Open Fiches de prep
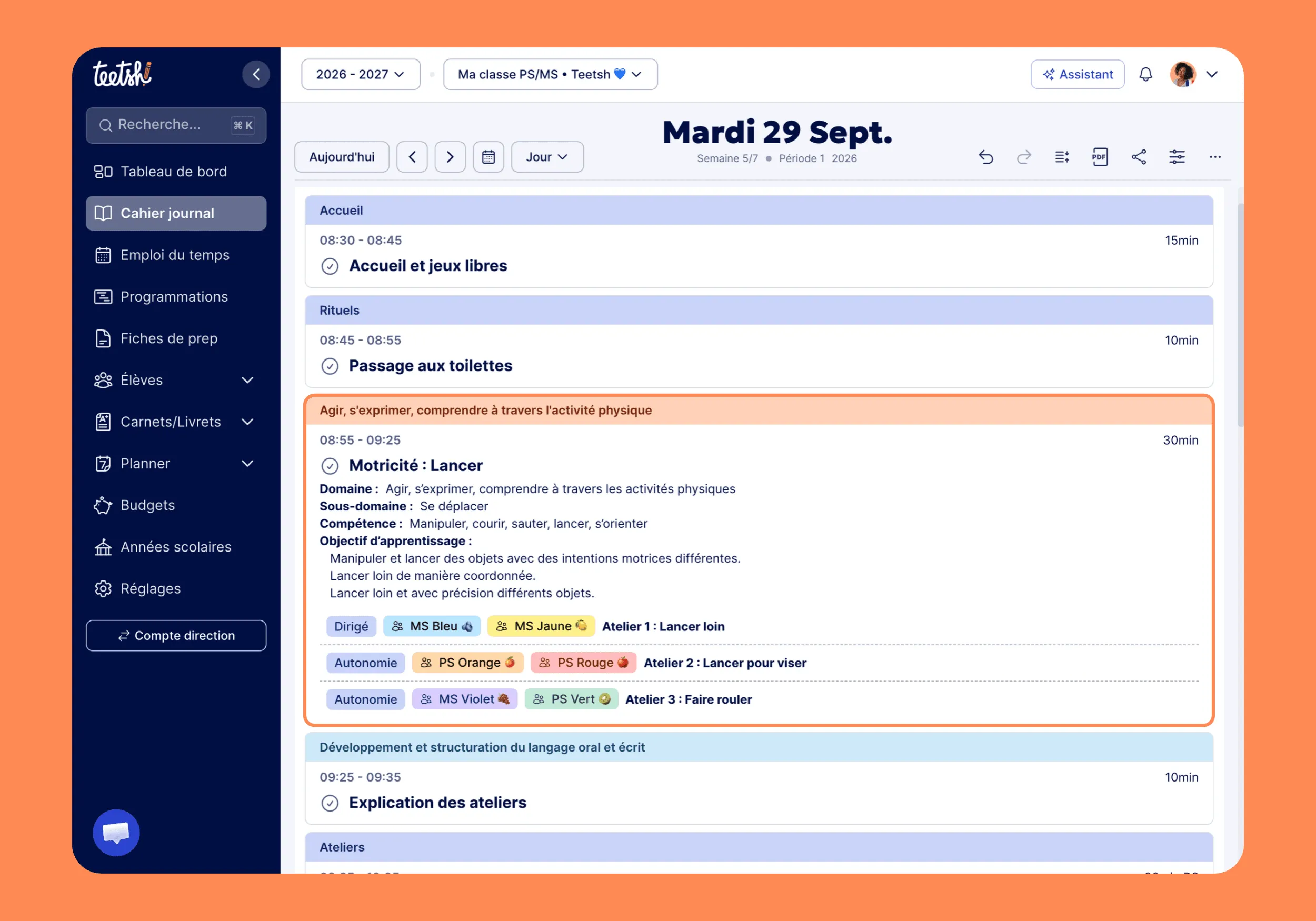Screen dimensions: 1316x921 [176, 339]
